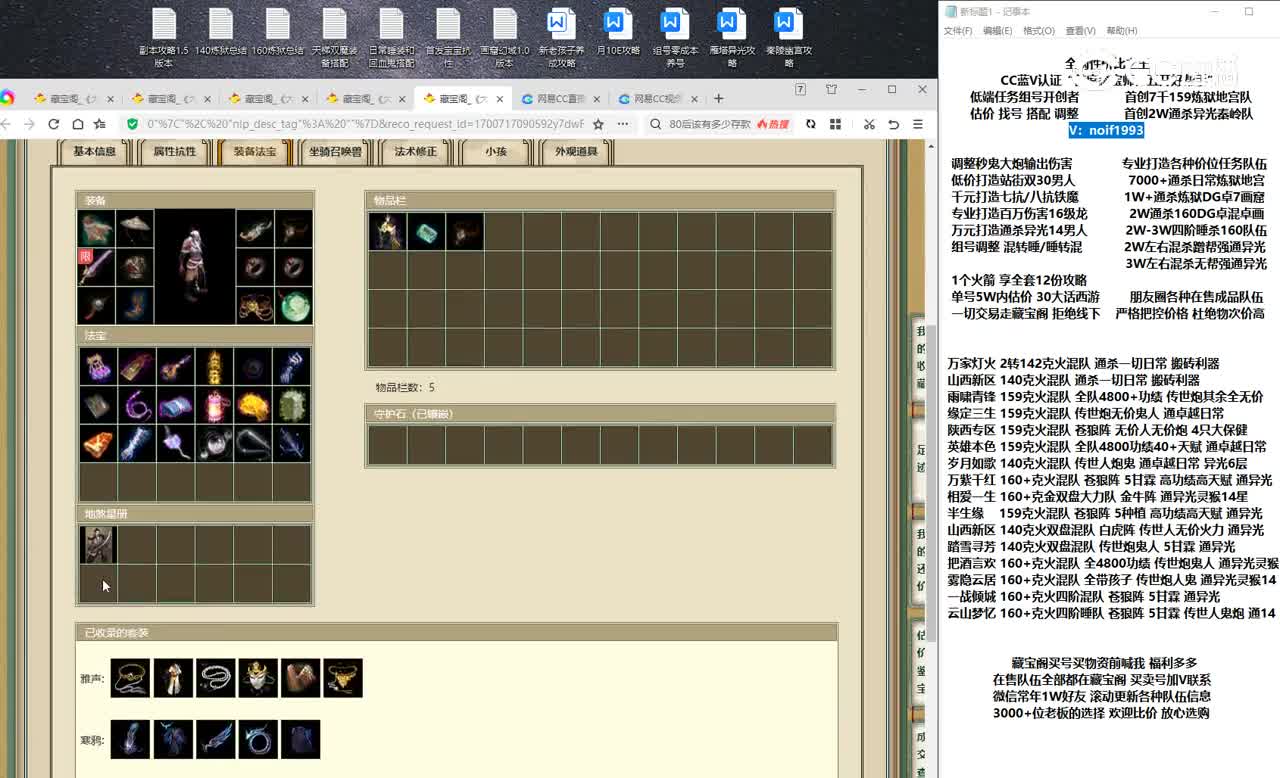Open the 查看(V) menu in Notepad
1280x778 pixels.
coord(1080,31)
